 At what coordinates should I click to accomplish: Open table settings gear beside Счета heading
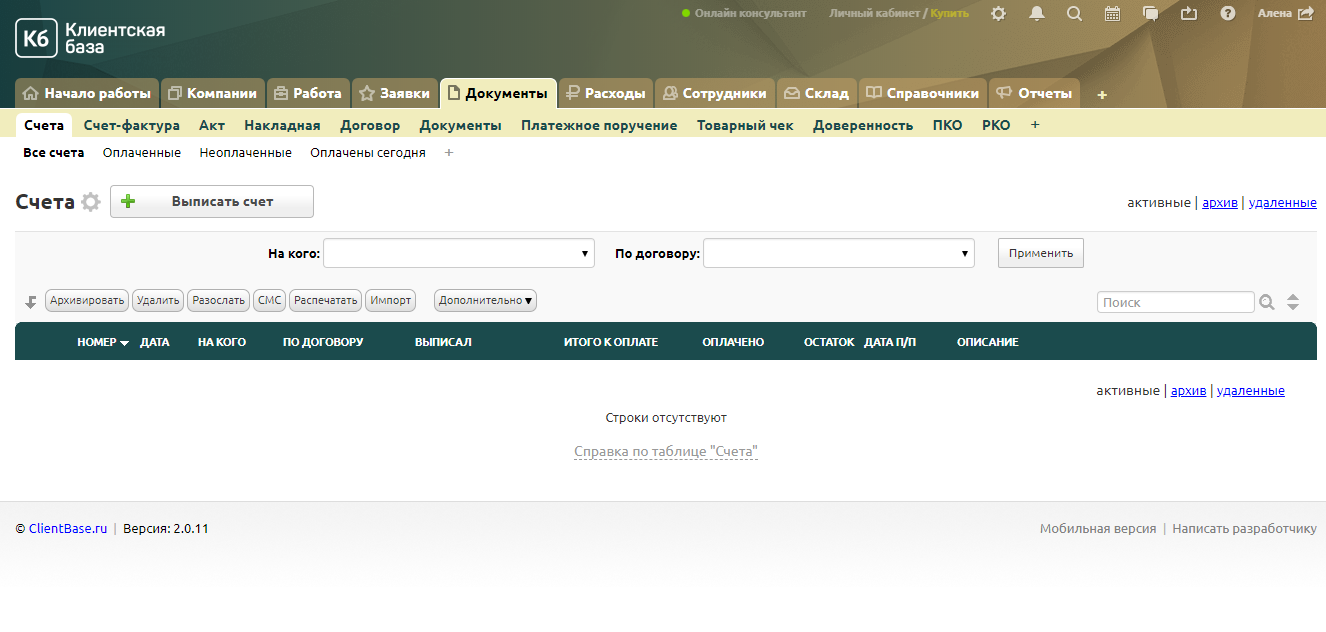91,202
